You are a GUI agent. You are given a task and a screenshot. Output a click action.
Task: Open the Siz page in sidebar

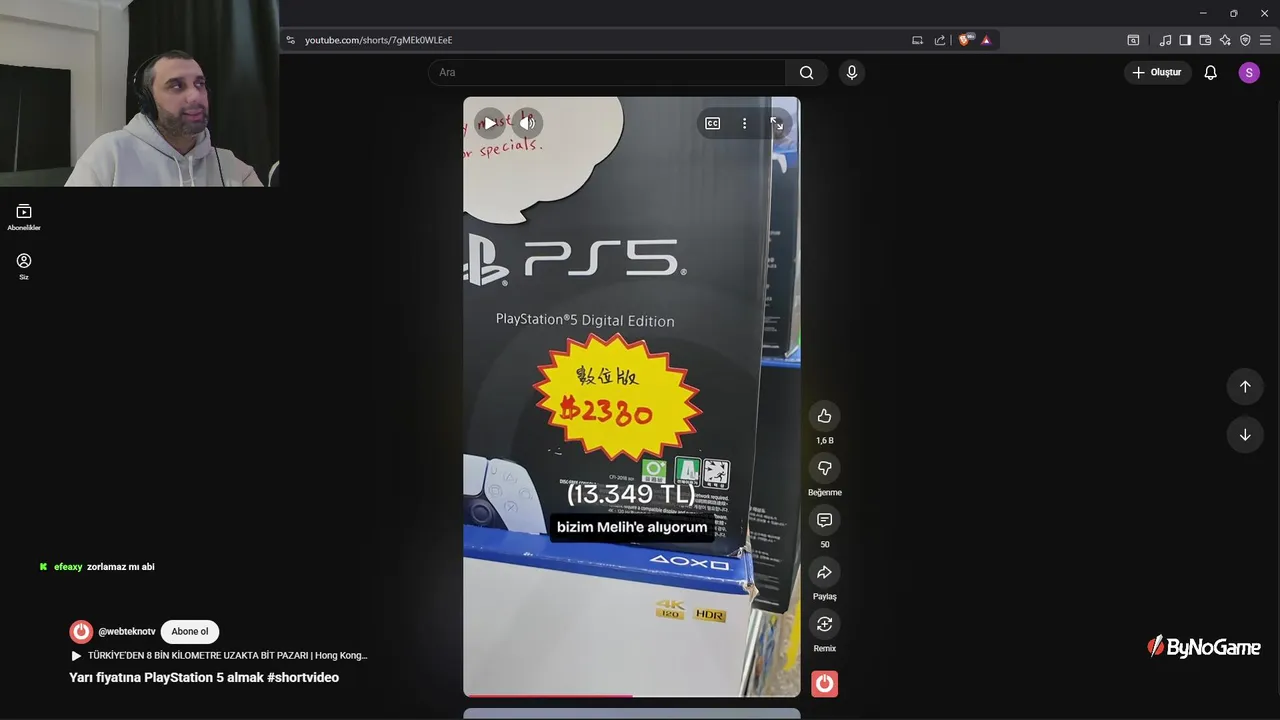(24, 266)
